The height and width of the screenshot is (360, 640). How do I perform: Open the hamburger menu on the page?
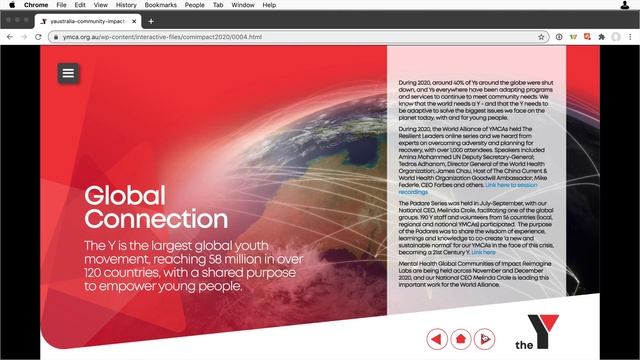coord(68,73)
